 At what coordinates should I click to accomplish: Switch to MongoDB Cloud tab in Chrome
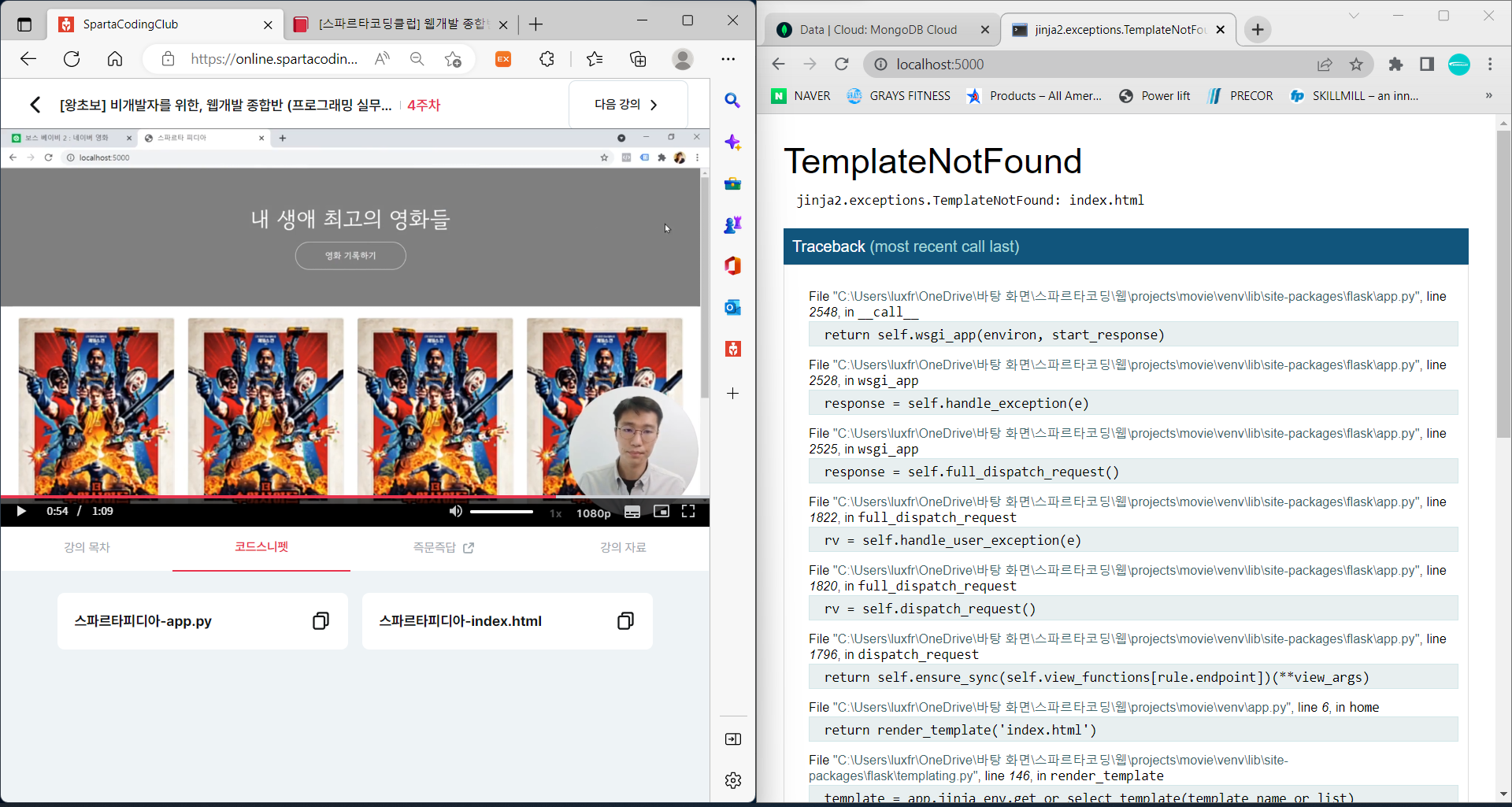point(882,30)
